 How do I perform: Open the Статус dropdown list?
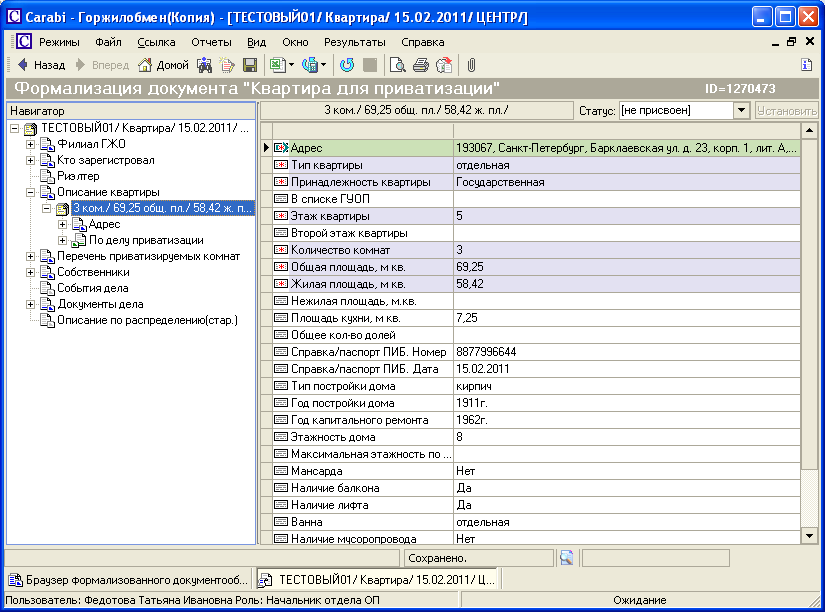[741, 111]
